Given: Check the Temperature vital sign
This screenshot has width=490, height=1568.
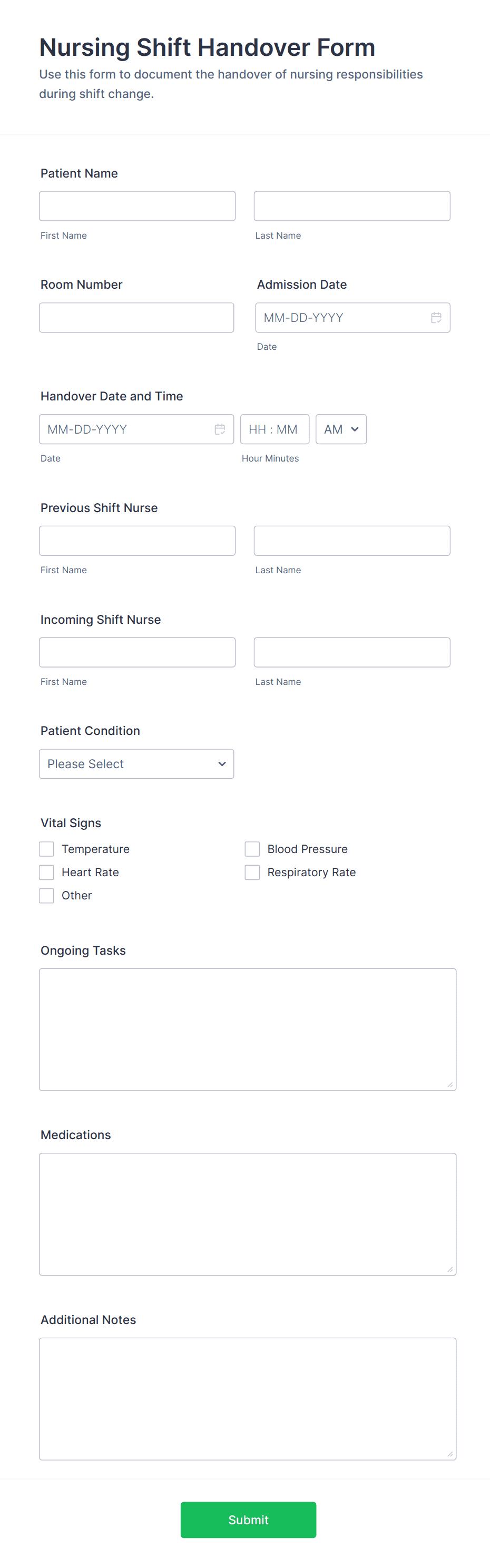Looking at the screenshot, I should click(x=46, y=848).
